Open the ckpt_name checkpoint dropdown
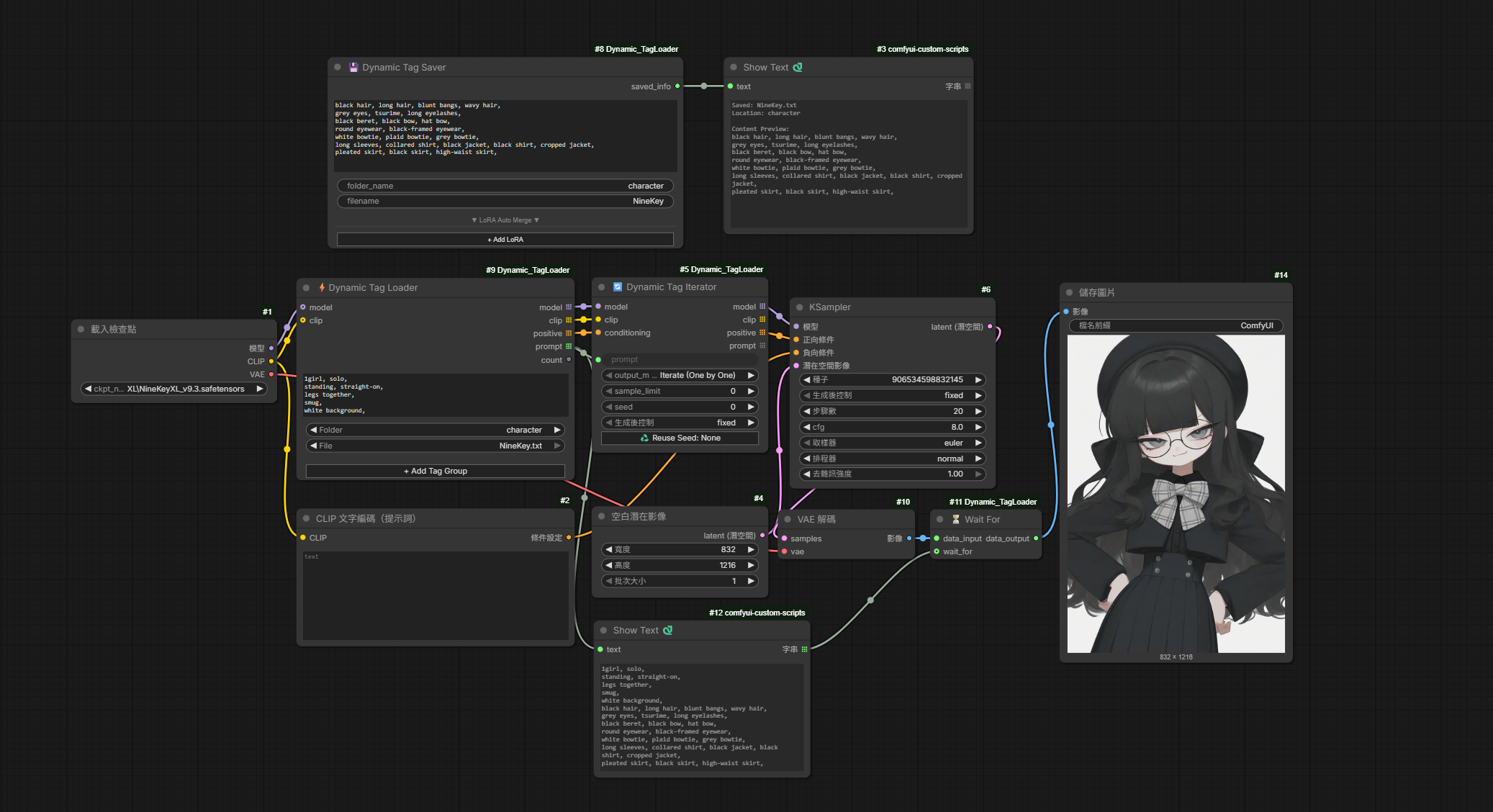Screen dimensions: 1493x812 click(173, 389)
